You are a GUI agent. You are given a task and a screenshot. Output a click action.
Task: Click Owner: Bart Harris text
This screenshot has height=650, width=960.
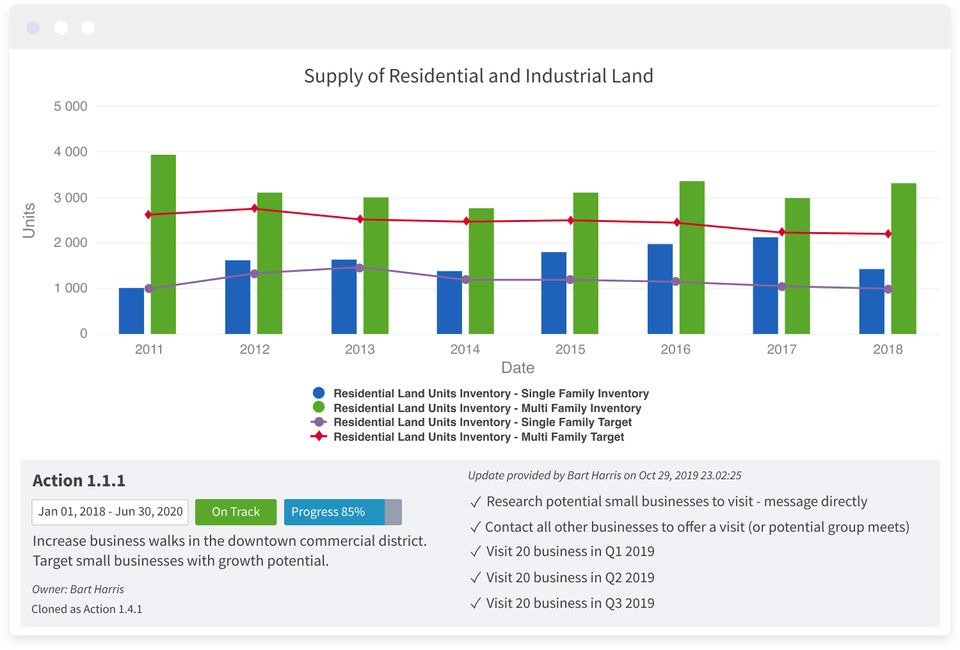click(78, 589)
